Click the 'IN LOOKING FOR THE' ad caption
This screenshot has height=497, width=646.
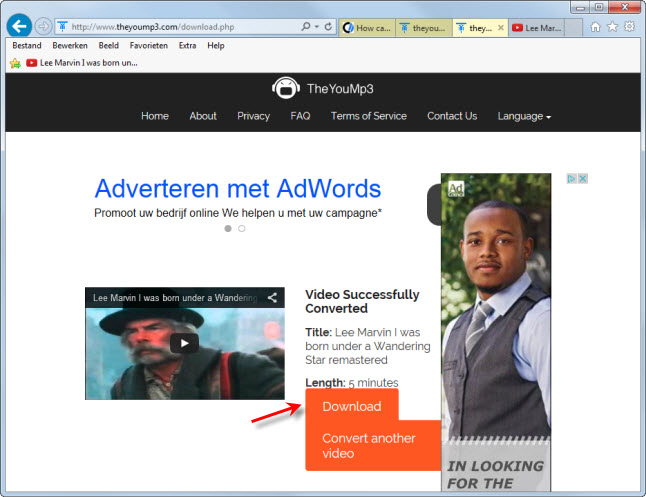pos(496,474)
